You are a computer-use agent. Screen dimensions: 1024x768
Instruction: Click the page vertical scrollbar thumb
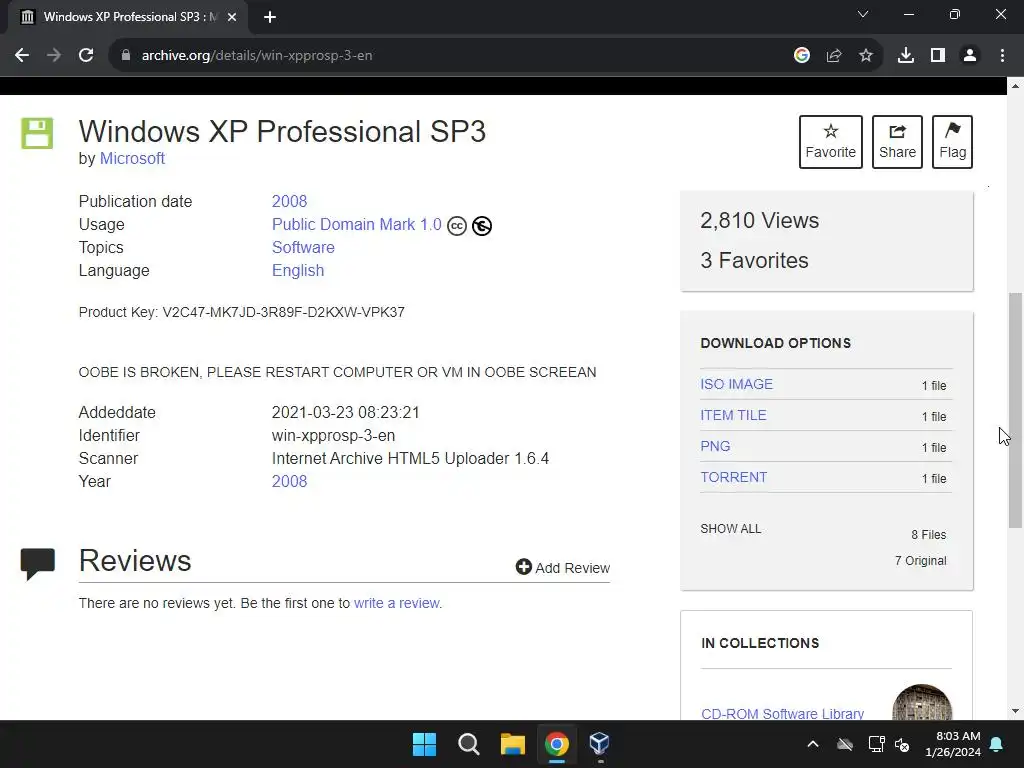coord(1015,409)
